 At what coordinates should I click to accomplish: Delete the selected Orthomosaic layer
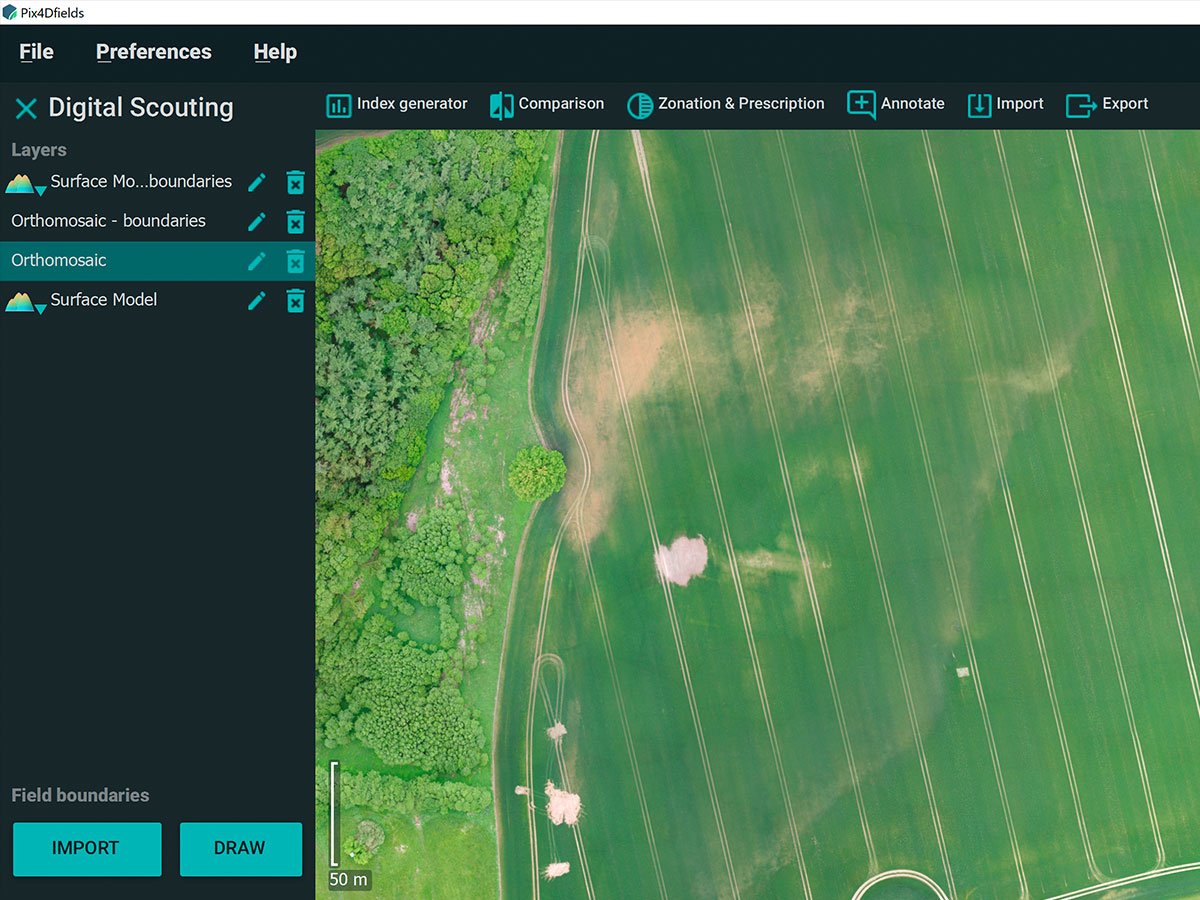295,261
